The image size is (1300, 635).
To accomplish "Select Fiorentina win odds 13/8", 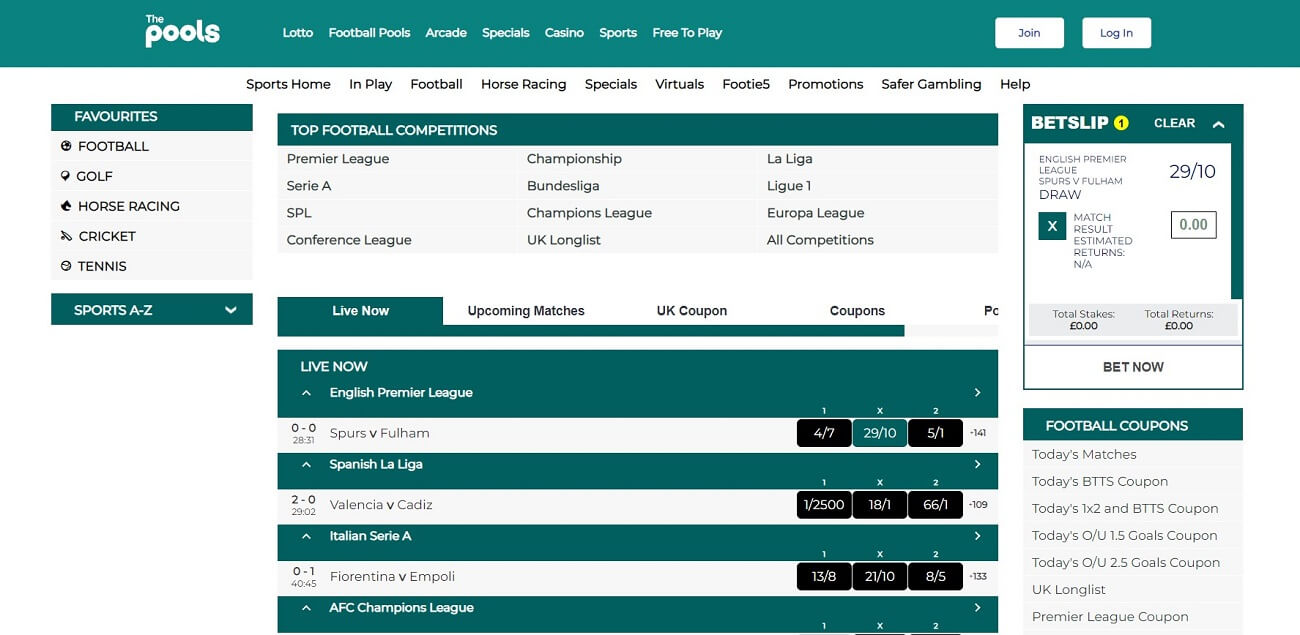I will [x=824, y=577].
